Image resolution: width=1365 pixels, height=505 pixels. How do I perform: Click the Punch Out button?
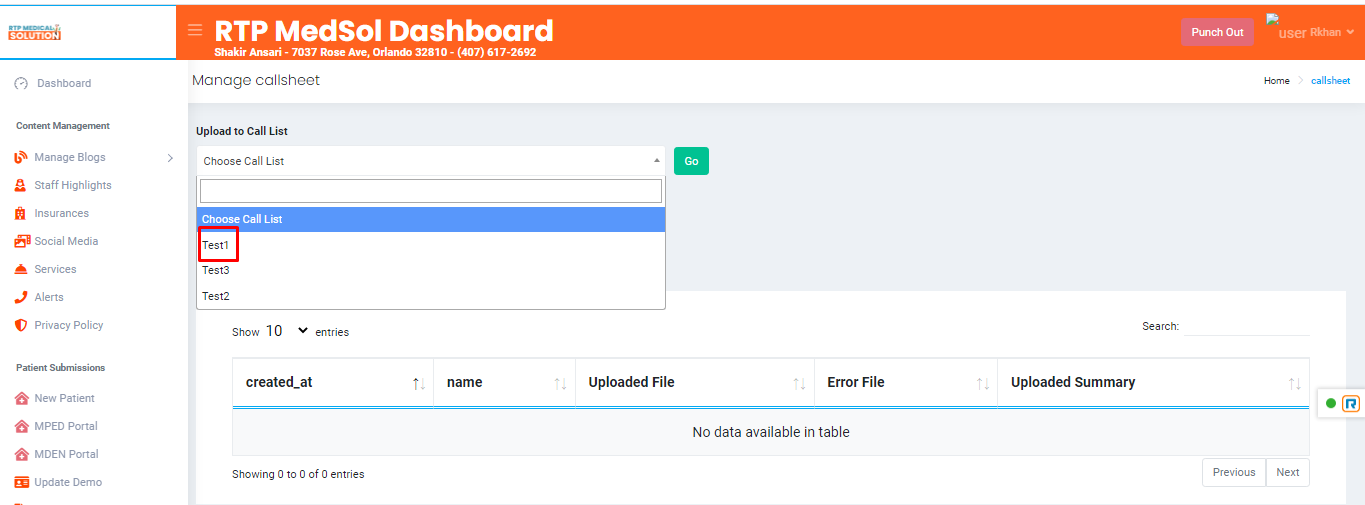pos(1217,32)
